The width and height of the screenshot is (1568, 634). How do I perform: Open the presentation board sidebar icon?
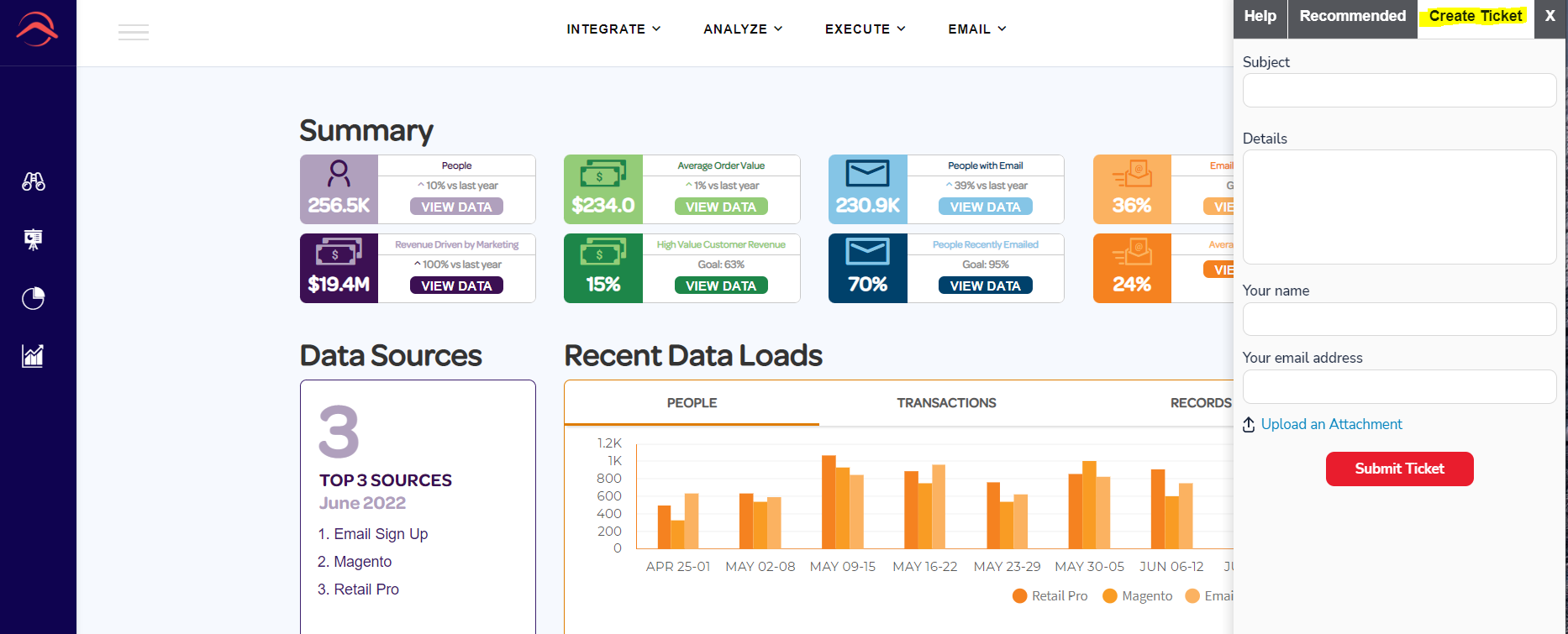coord(34,239)
